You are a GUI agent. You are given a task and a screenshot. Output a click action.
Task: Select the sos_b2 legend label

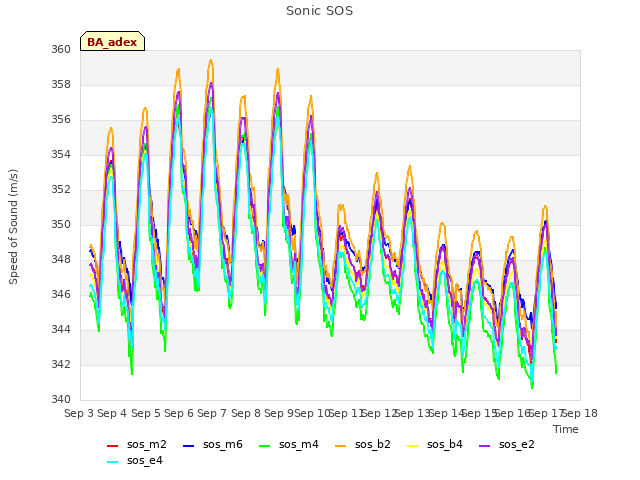click(x=373, y=444)
